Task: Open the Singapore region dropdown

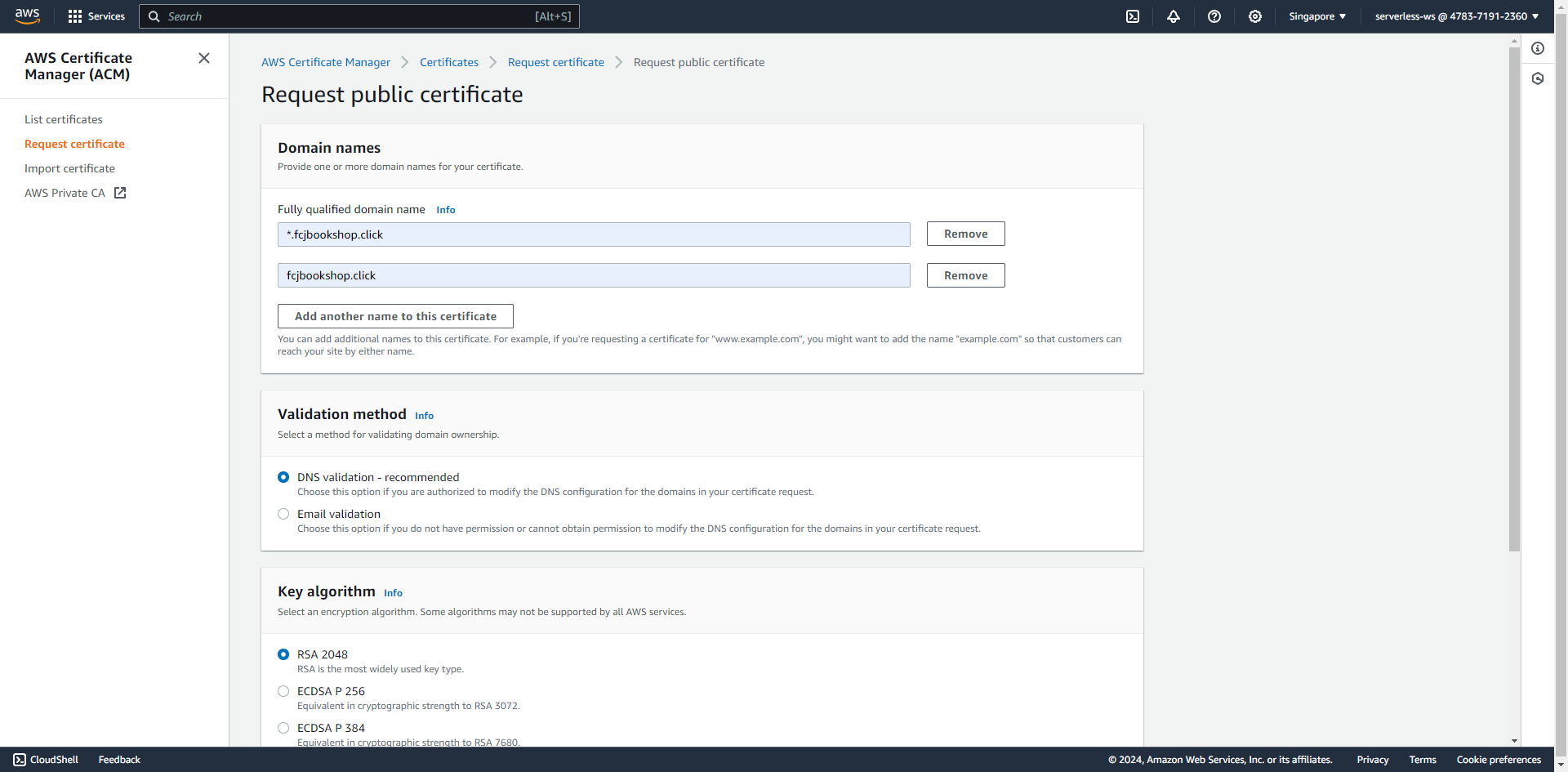Action: coord(1317,16)
